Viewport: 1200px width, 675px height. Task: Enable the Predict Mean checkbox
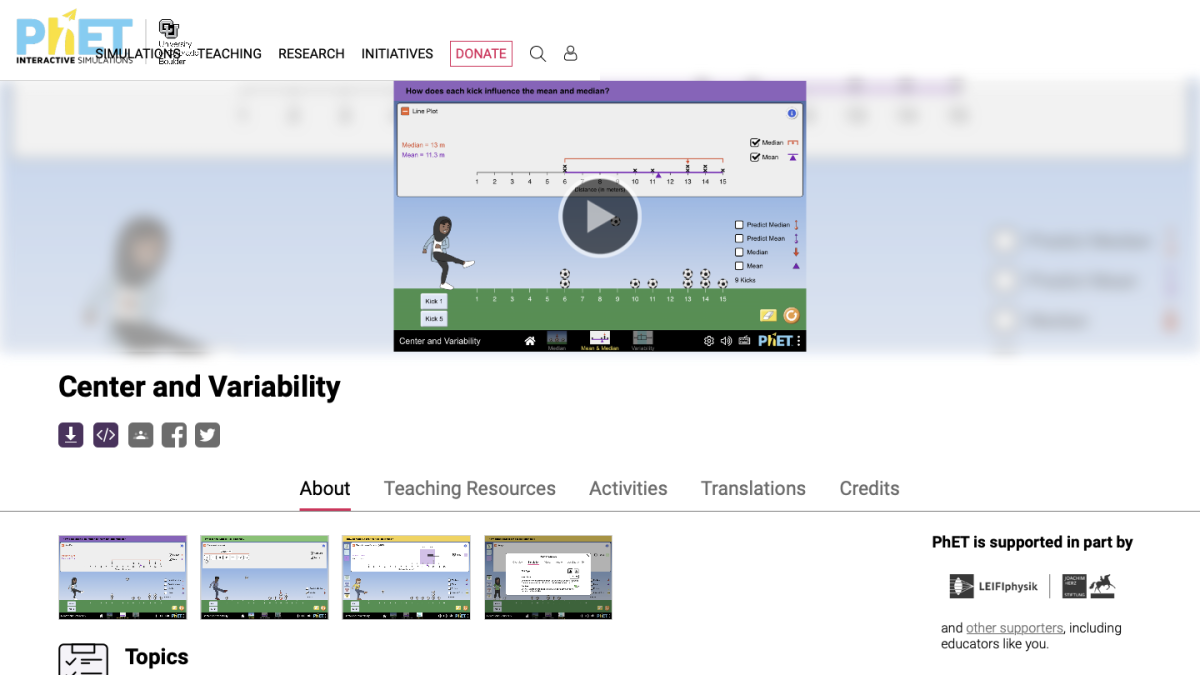[x=740, y=238]
